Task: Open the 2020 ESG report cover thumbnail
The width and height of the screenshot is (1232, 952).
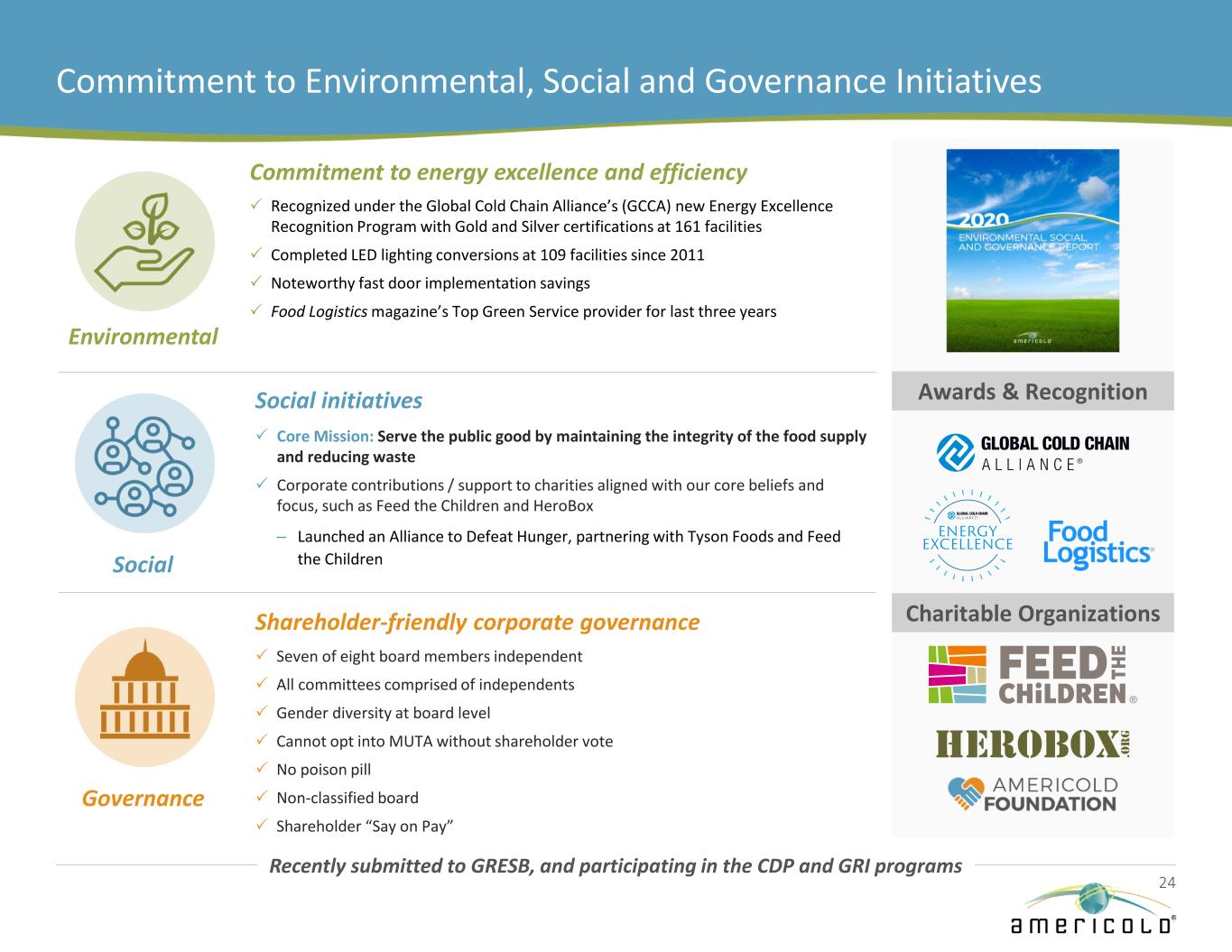Action: click(x=1033, y=250)
